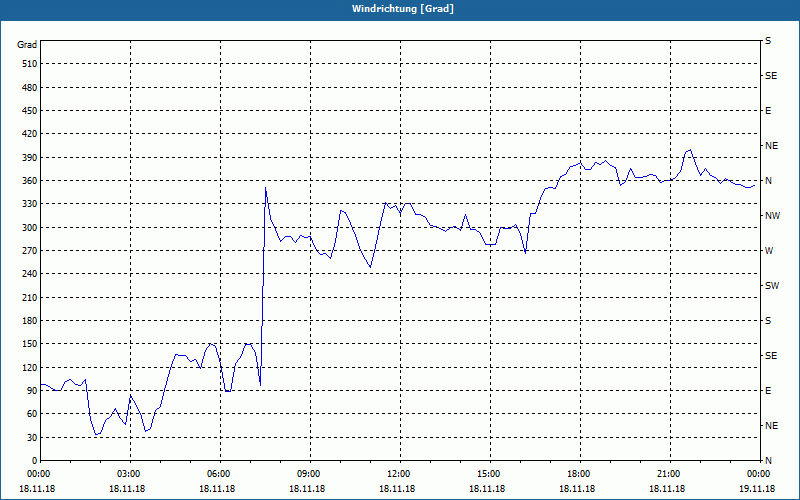Click the 'Windrichtung [Grad]' chart title
Image resolution: width=800 pixels, height=500 pixels.
point(403,9)
